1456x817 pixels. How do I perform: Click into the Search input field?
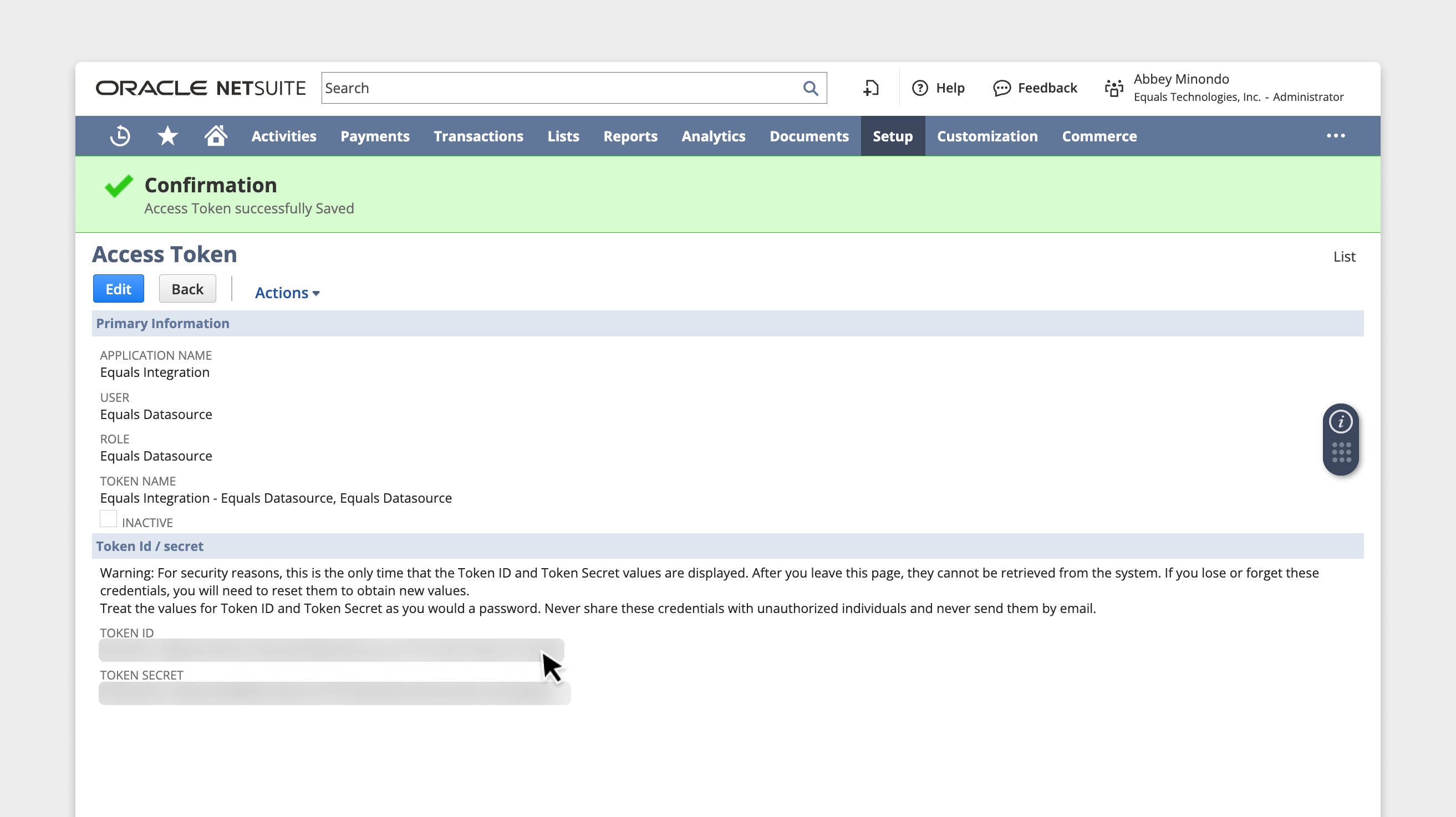559,88
